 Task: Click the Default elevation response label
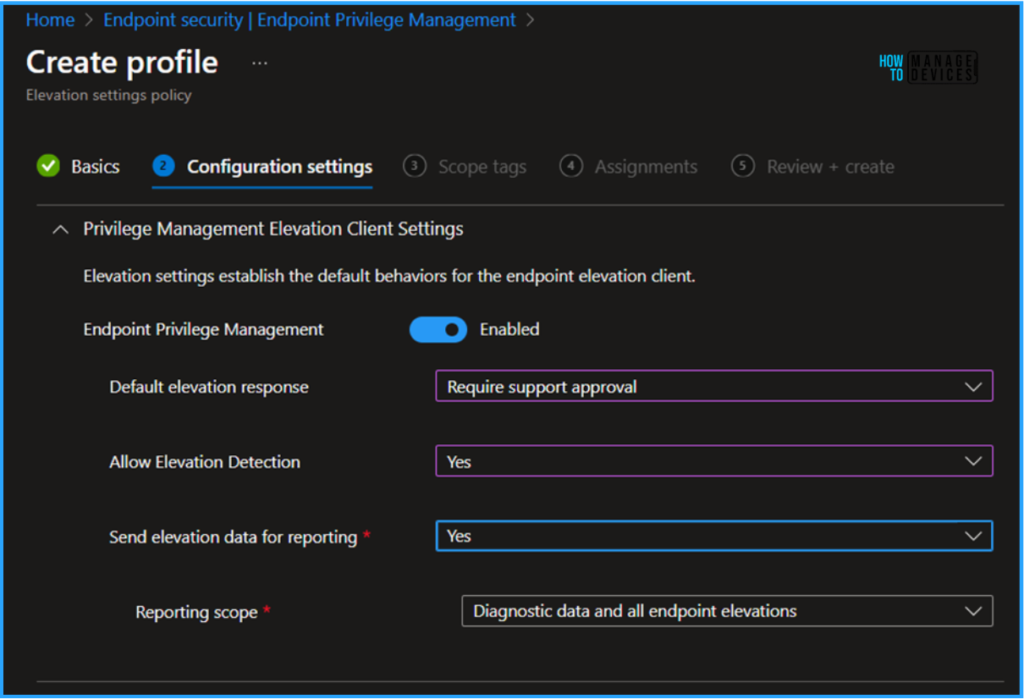[x=209, y=387]
